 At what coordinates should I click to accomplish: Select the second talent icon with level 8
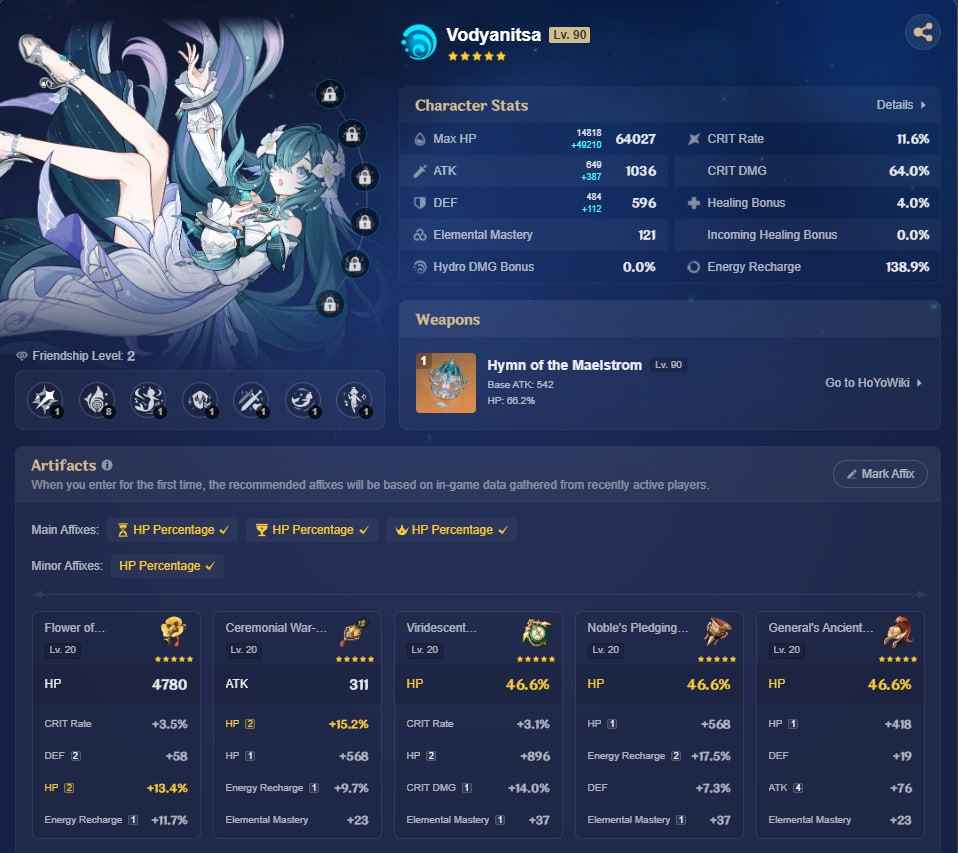(97, 400)
